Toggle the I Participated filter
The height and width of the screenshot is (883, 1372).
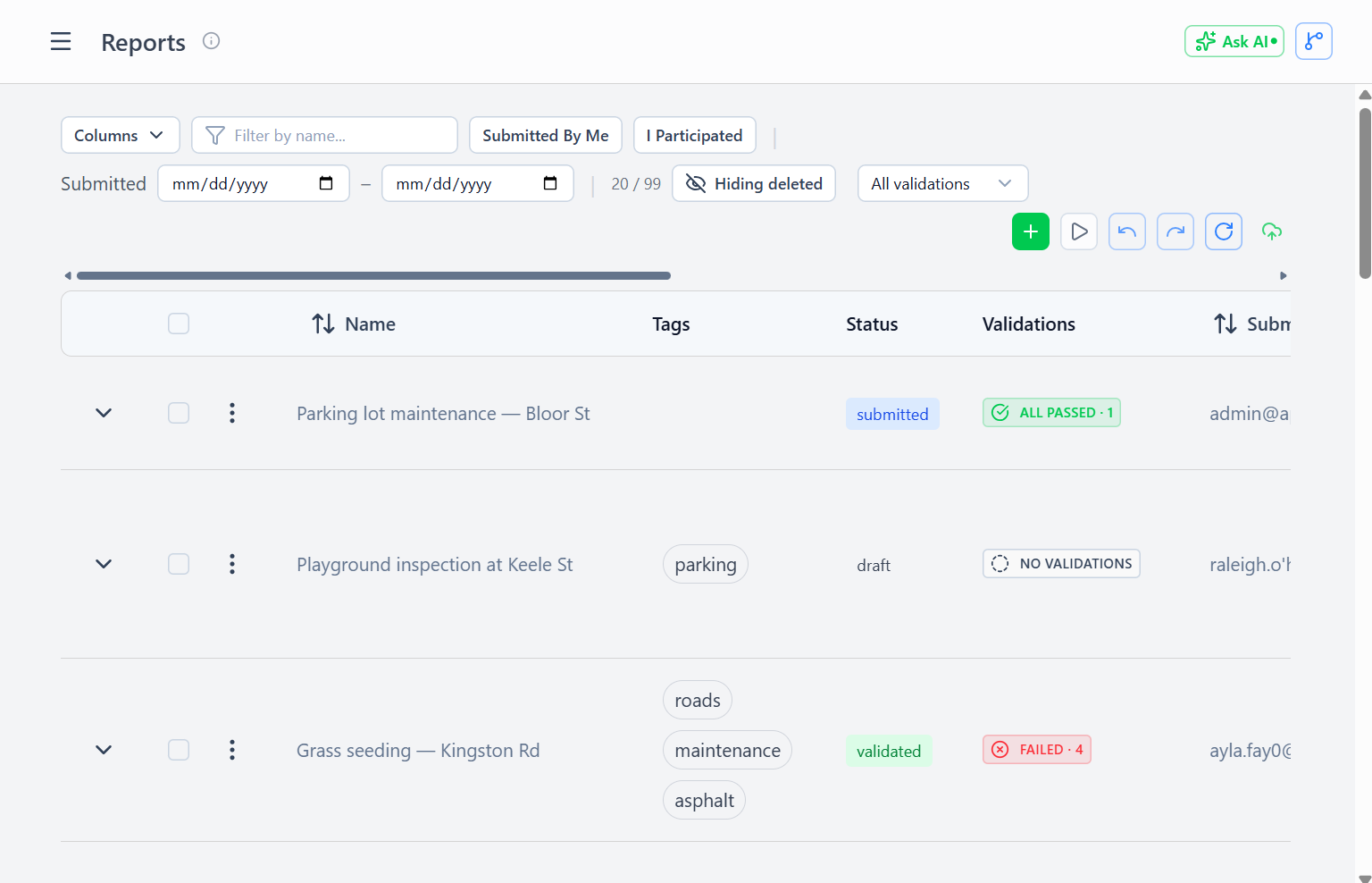click(x=694, y=135)
